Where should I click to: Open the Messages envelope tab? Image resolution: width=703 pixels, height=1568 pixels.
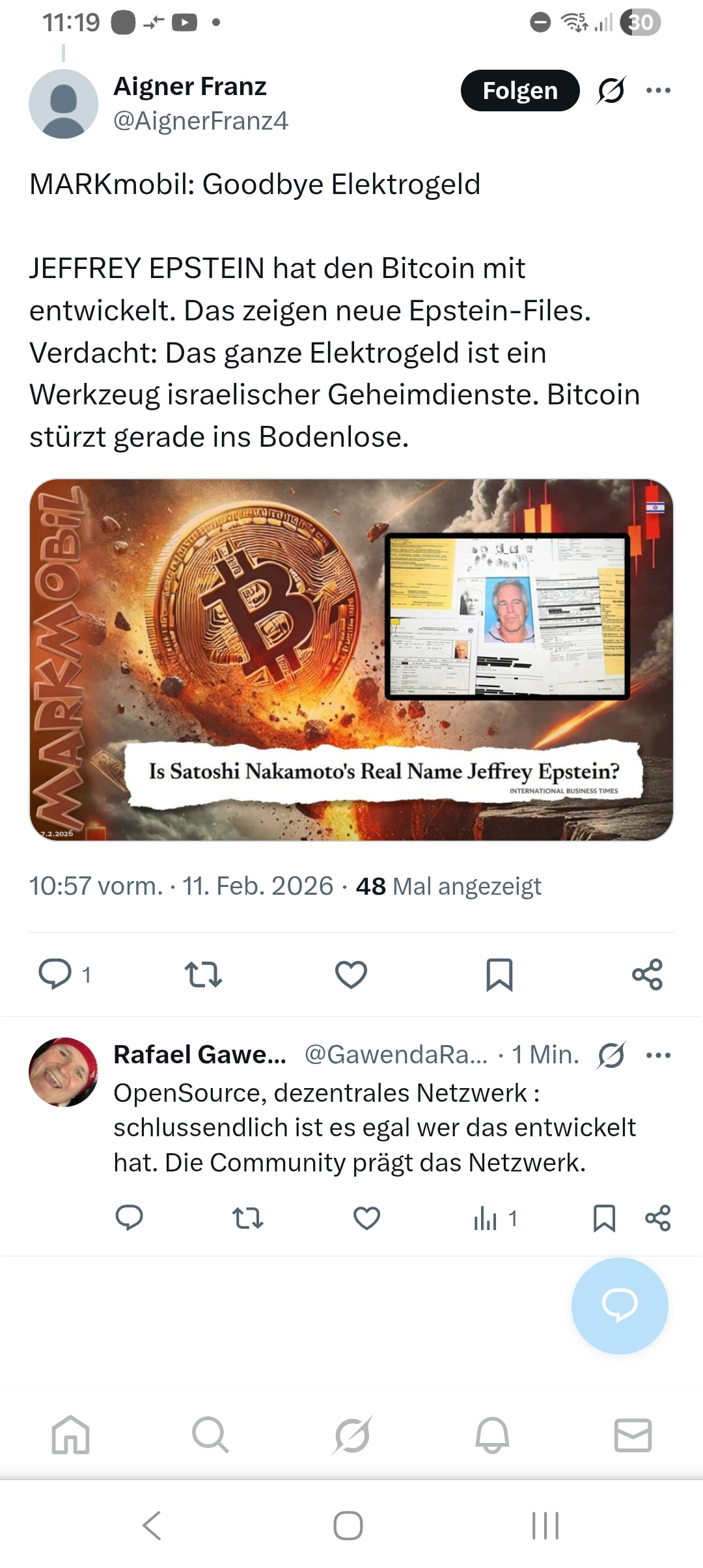tap(633, 1435)
